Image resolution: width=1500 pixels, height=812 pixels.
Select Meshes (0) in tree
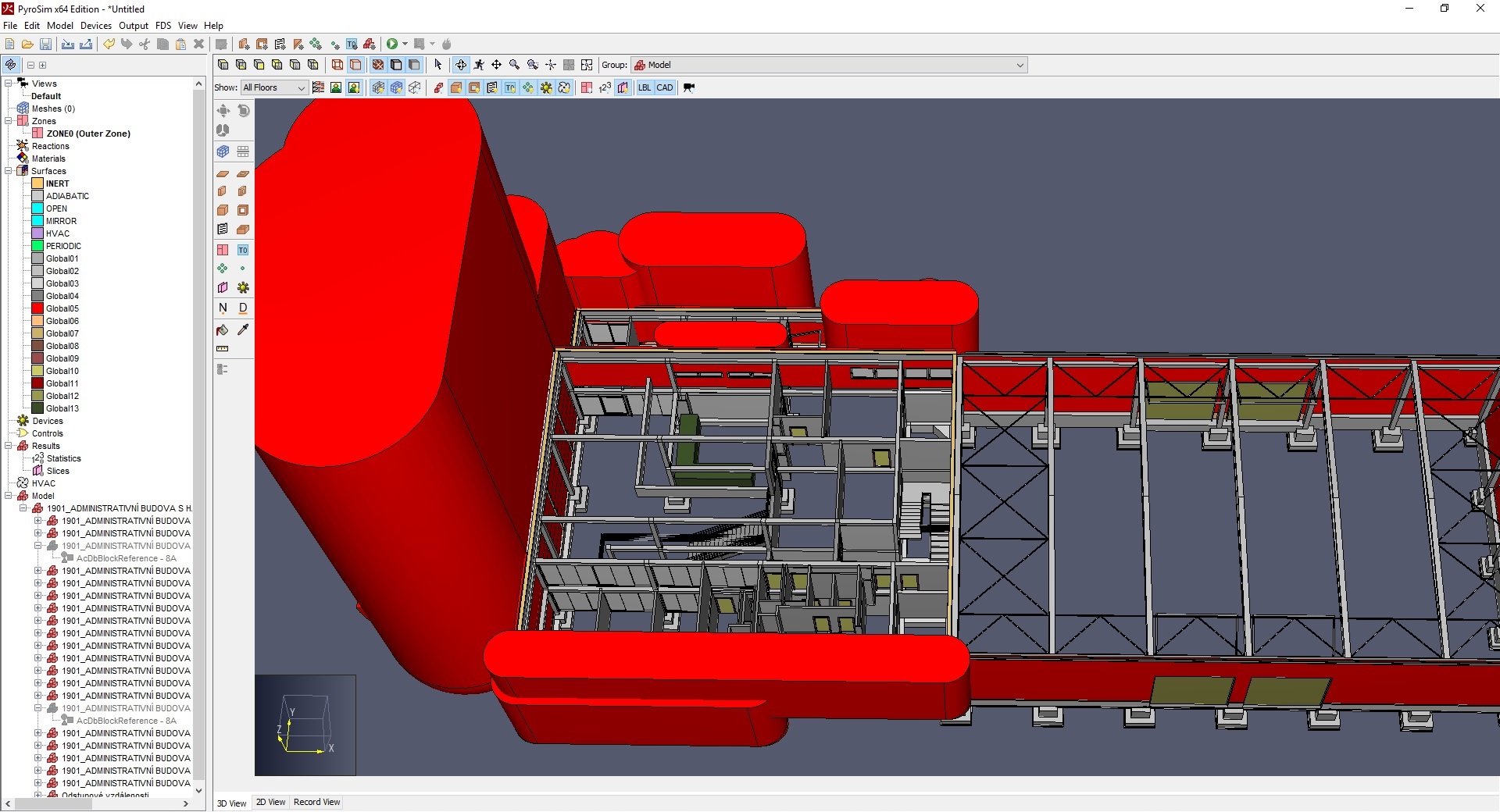tap(53, 109)
